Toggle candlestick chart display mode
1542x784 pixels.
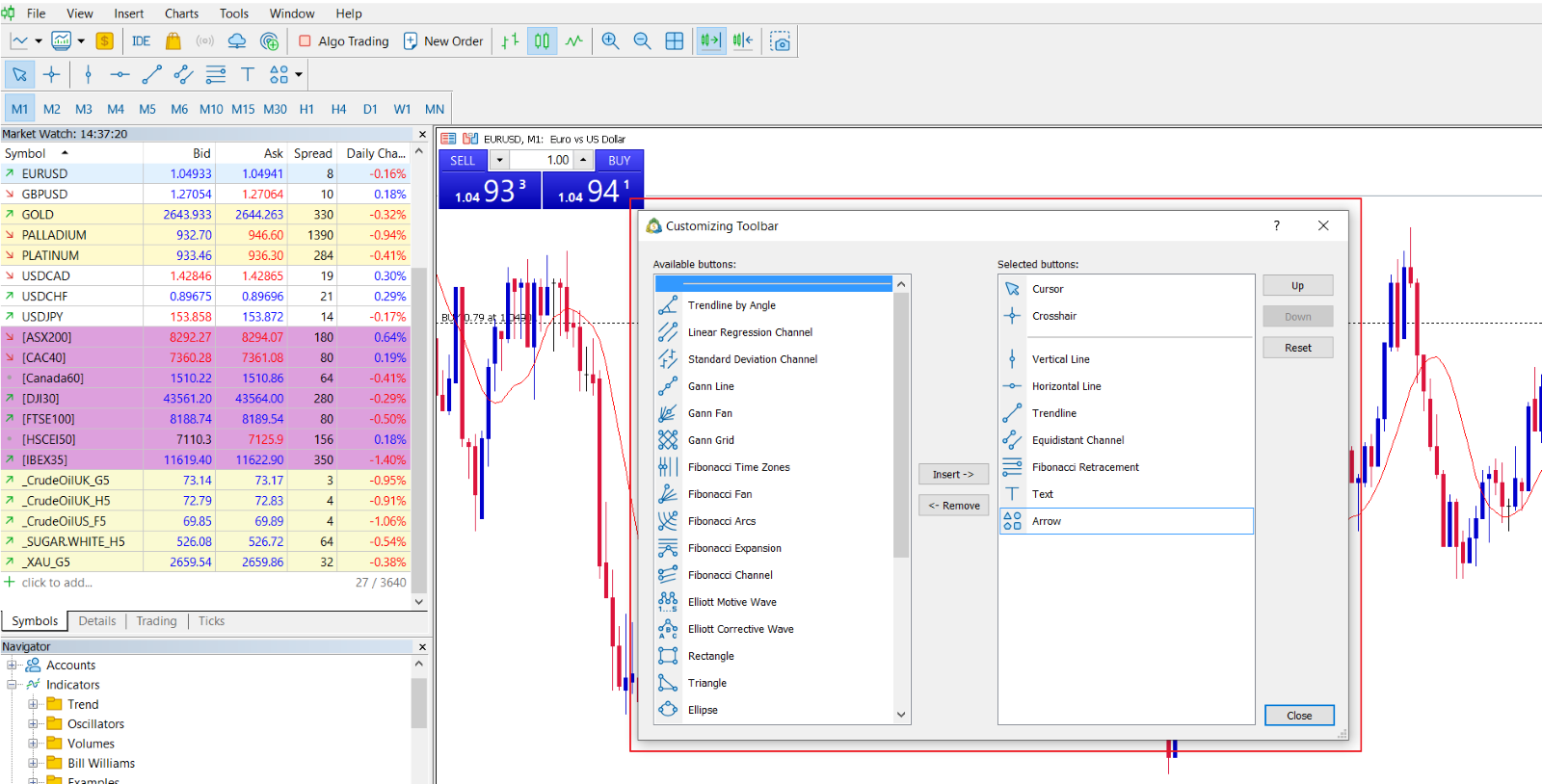click(543, 41)
